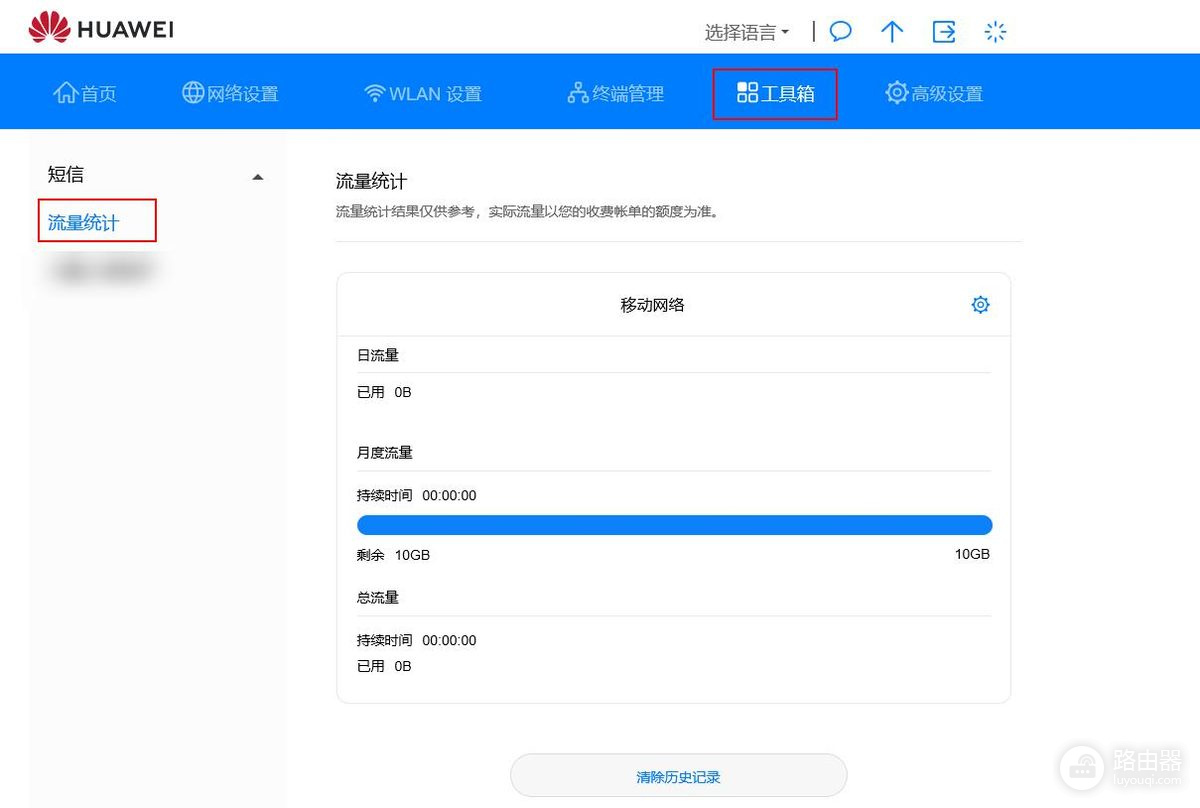Click the 工具箱 grid icon
Image resolution: width=1200 pixels, height=808 pixels.
747,93
